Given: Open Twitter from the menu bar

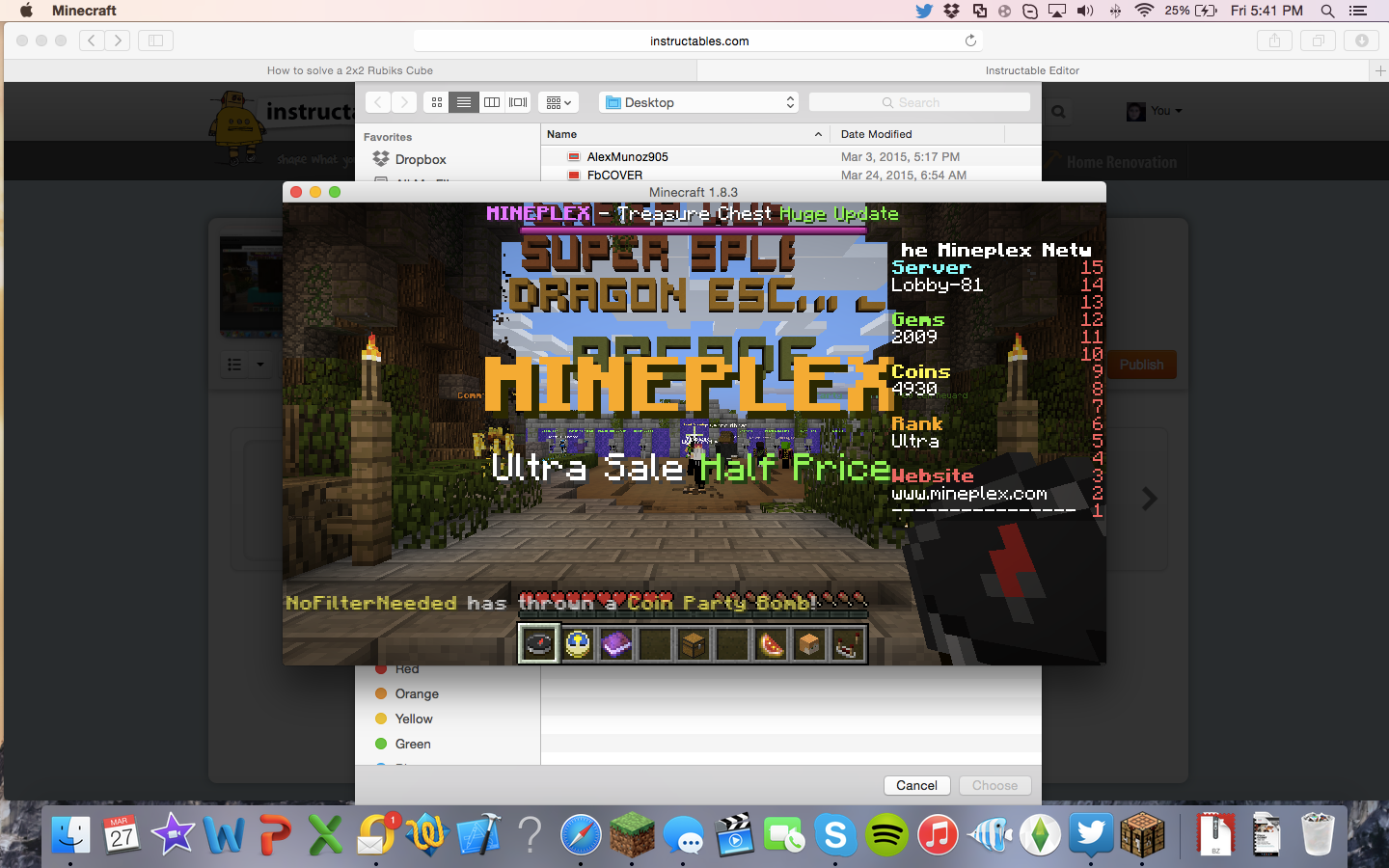Looking at the screenshot, I should pyautogui.click(x=923, y=11).
